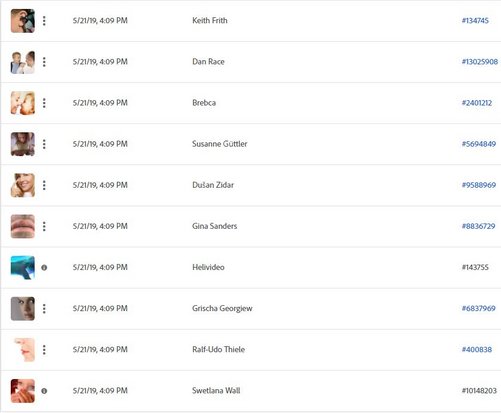
Task: Open the options menu for Gina Sanders
Action: click(x=44, y=226)
